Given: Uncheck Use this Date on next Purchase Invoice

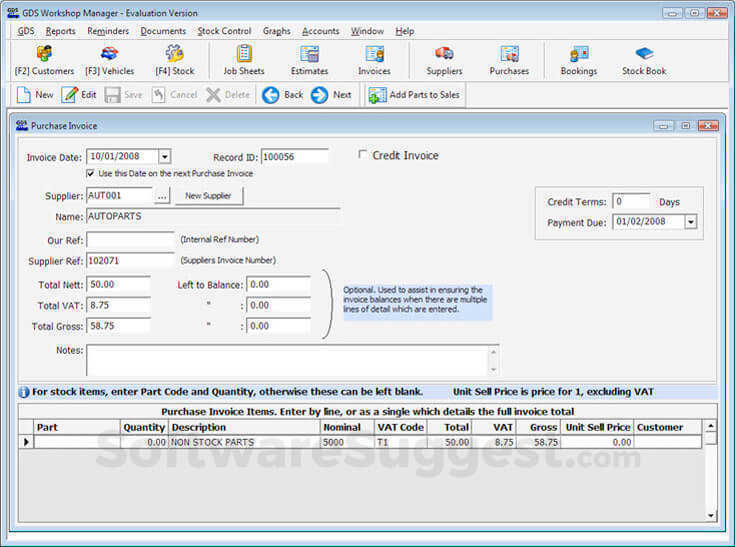Looking at the screenshot, I should (91, 174).
